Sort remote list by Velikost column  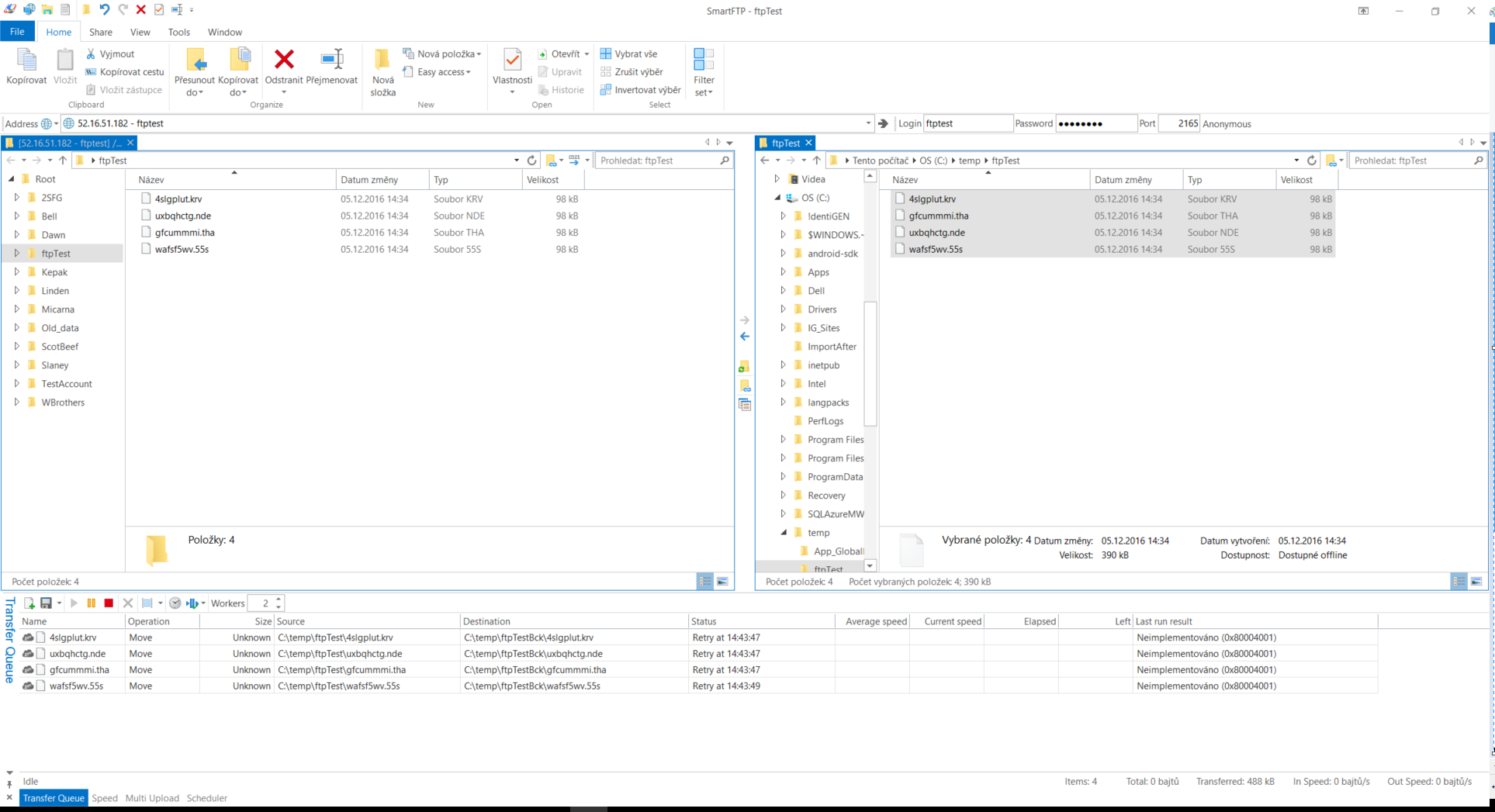[542, 180]
